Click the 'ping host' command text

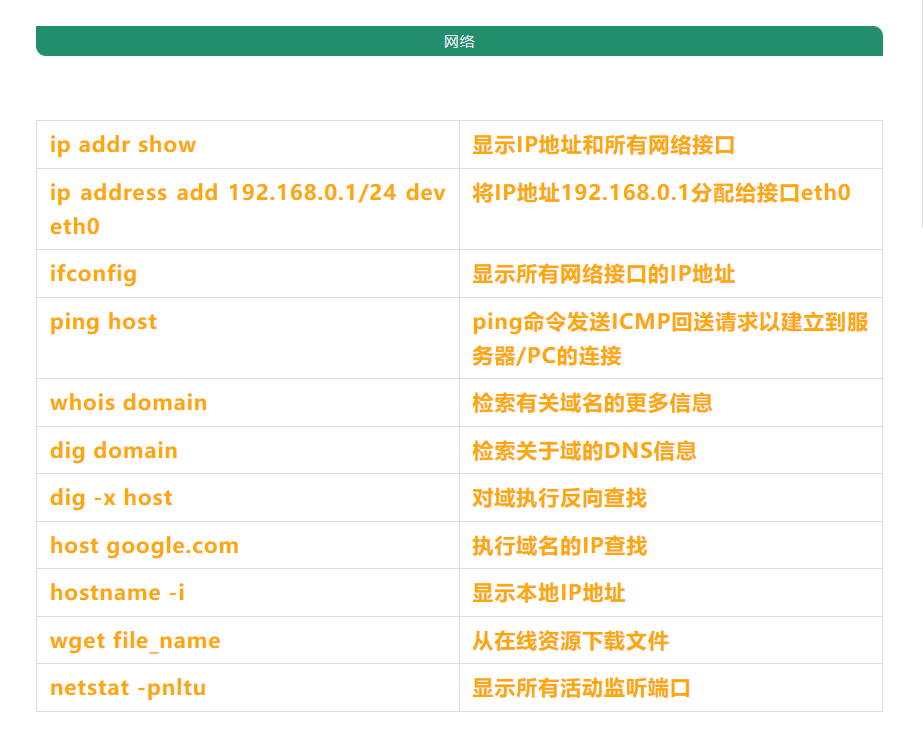tap(103, 322)
